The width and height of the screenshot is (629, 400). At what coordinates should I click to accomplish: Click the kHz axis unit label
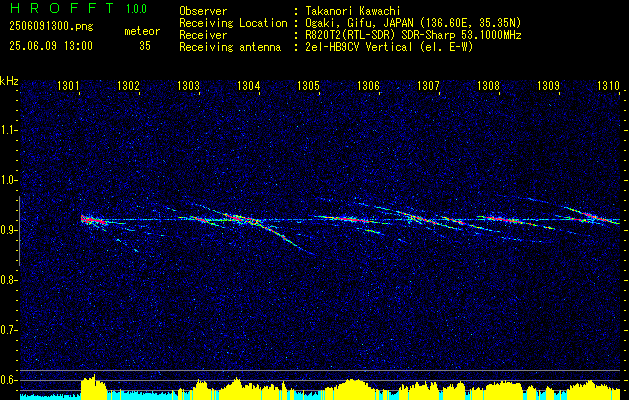[x=9, y=81]
